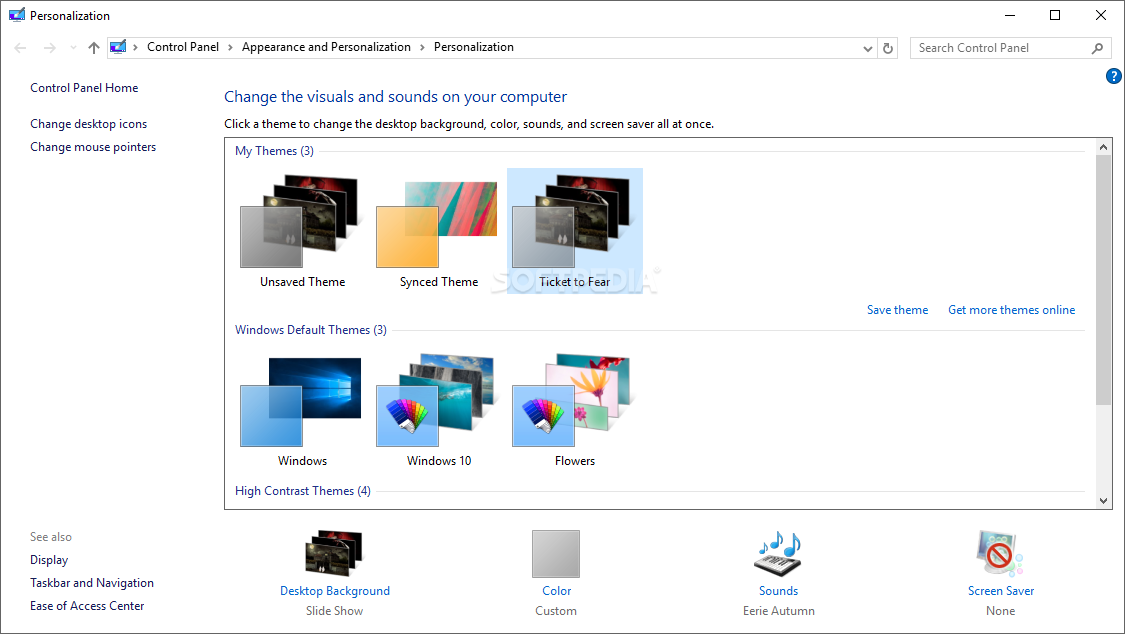Viewport: 1125px width, 634px height.
Task: Go up one level with the up arrow
Action: [94, 48]
